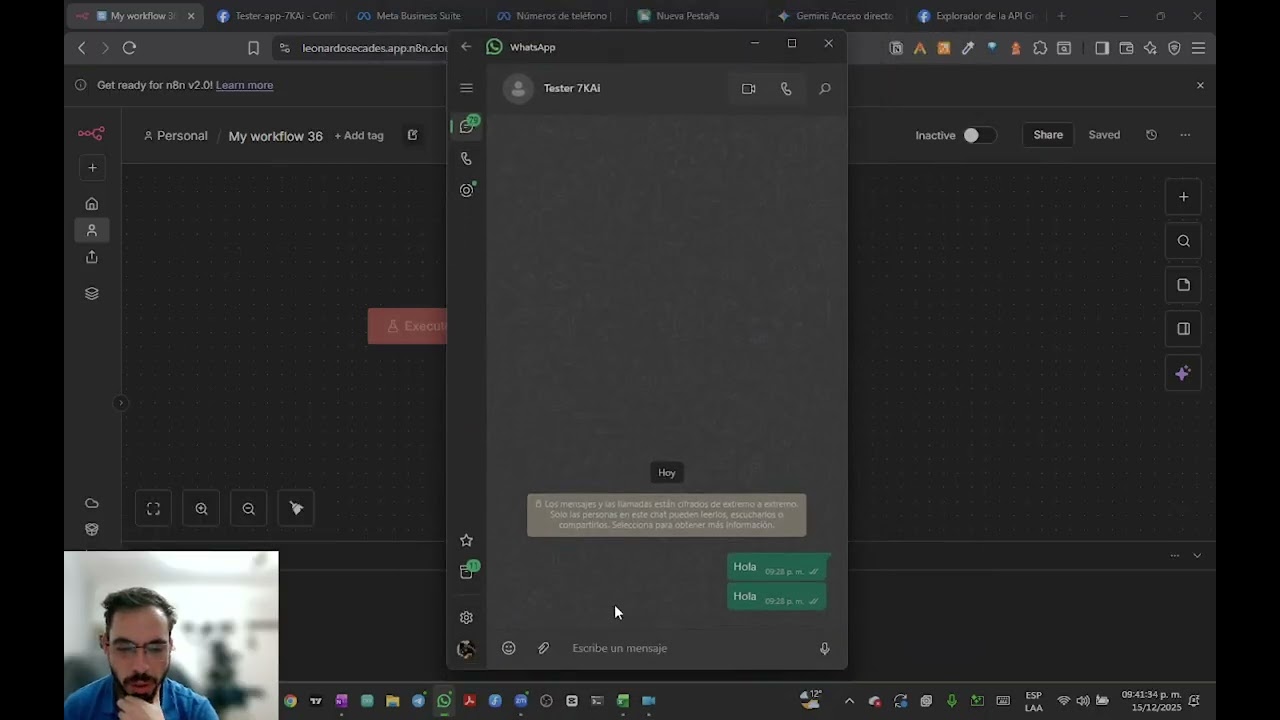This screenshot has height=720, width=1280.
Task: Switch to Gemini Acceso directo tab
Action: 838,16
